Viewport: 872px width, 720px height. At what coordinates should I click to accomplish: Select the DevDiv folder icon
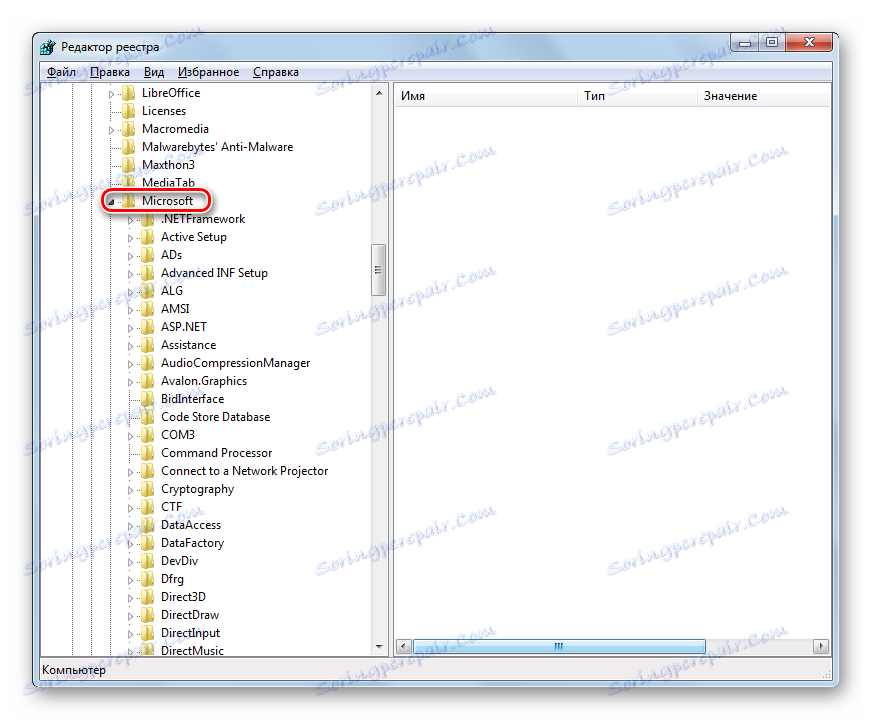pyautogui.click(x=147, y=560)
